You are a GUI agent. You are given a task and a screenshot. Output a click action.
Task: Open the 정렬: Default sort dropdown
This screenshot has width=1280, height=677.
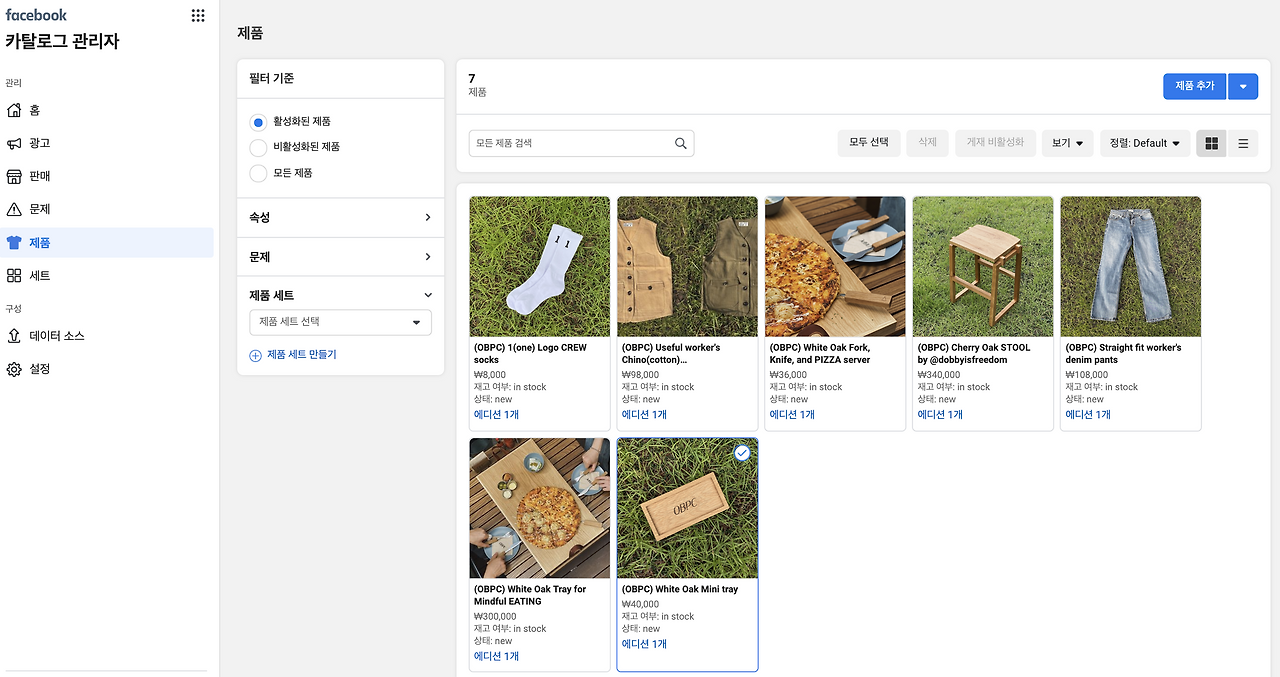coord(1144,143)
